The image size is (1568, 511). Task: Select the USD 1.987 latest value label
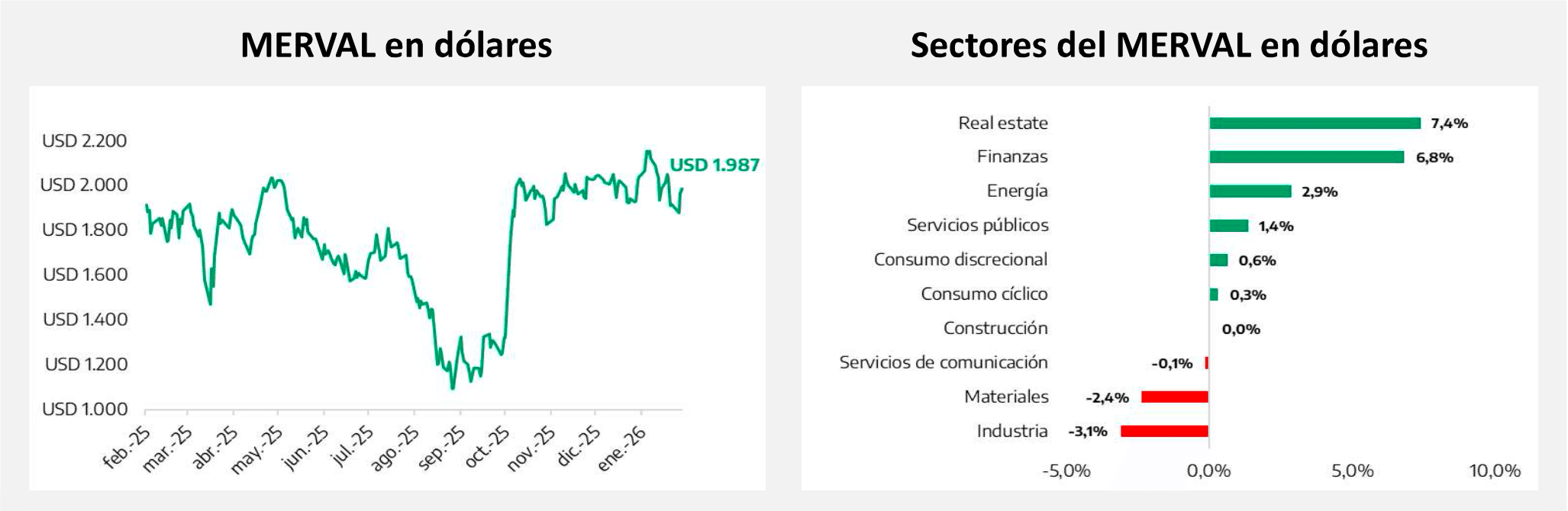tap(715, 165)
